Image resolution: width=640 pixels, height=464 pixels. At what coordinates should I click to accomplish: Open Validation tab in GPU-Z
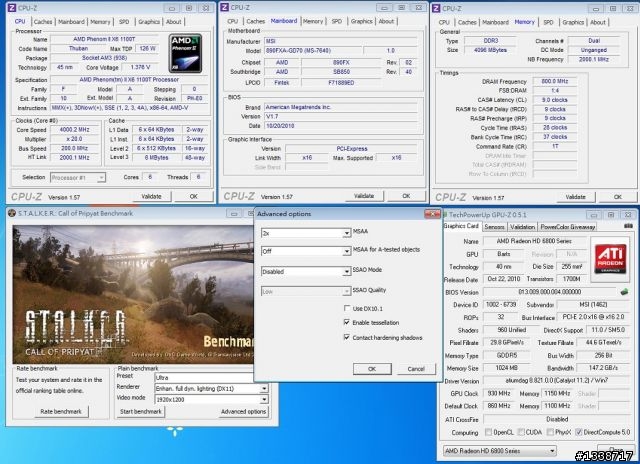[x=522, y=226]
